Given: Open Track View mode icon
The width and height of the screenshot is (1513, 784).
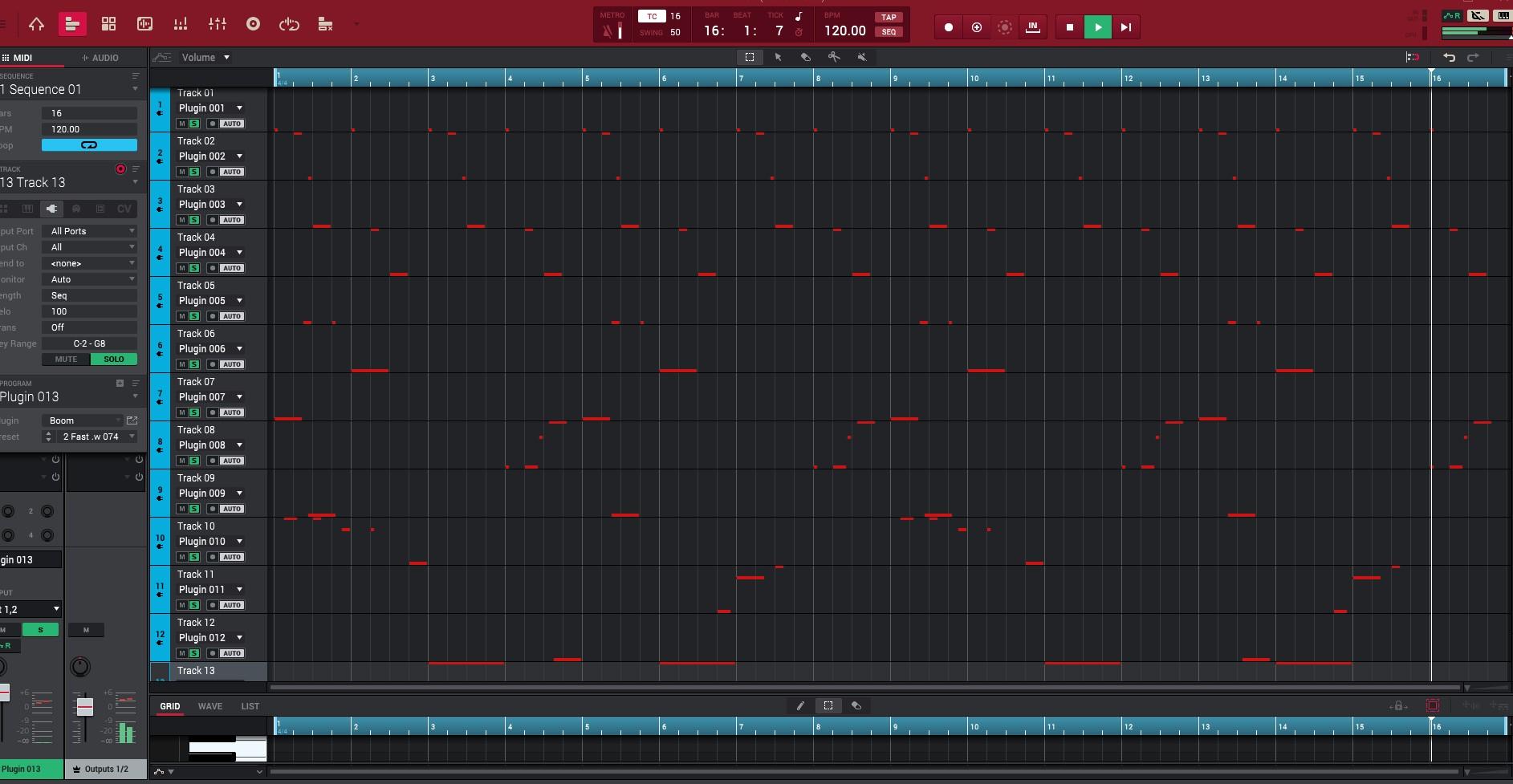Looking at the screenshot, I should [72, 24].
